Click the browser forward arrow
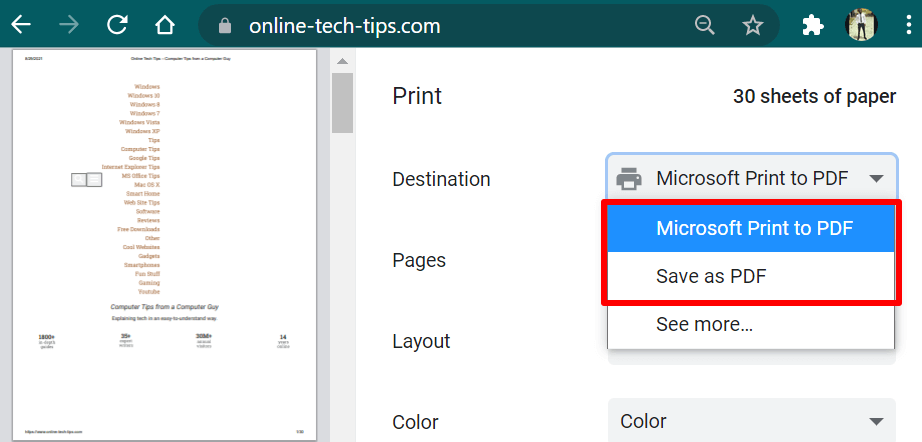 (69, 25)
